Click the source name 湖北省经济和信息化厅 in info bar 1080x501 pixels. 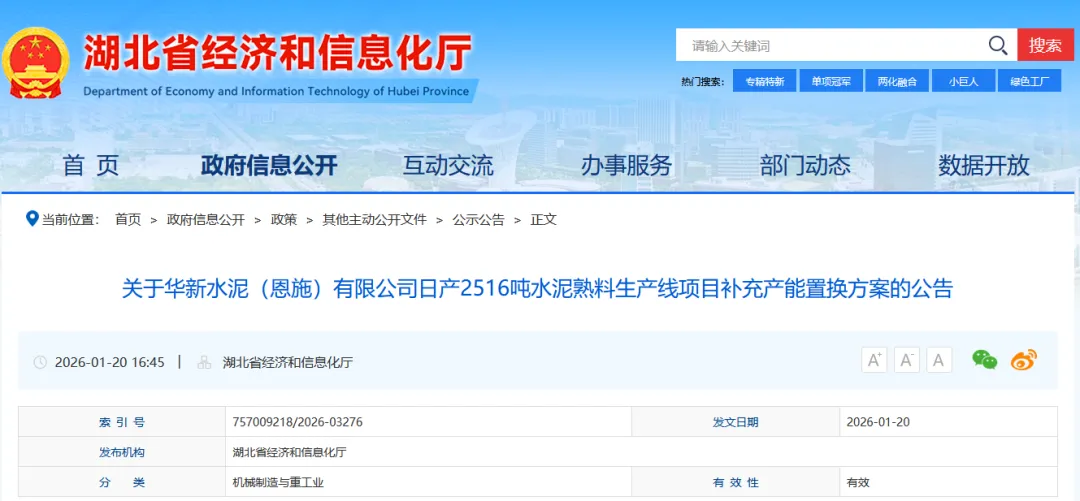(288, 362)
